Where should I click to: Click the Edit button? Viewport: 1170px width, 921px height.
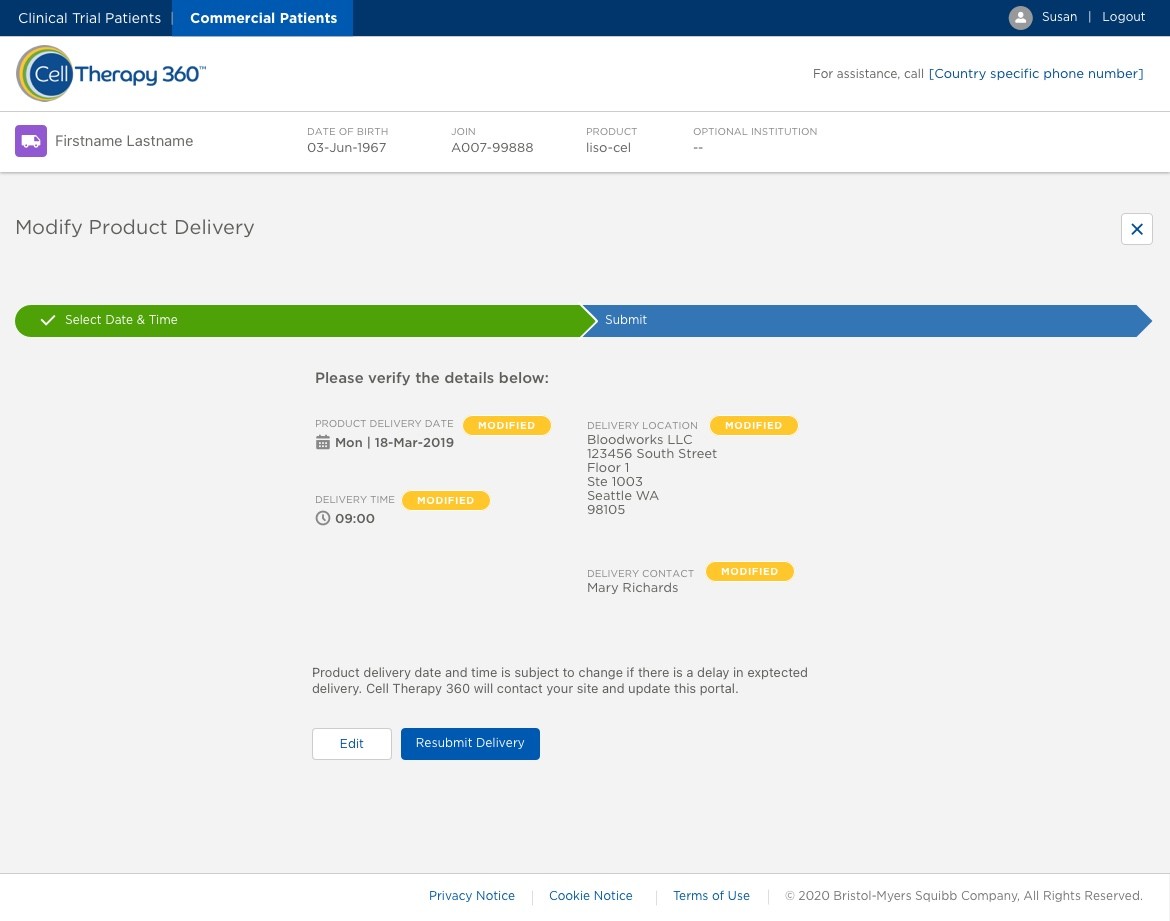(x=351, y=744)
